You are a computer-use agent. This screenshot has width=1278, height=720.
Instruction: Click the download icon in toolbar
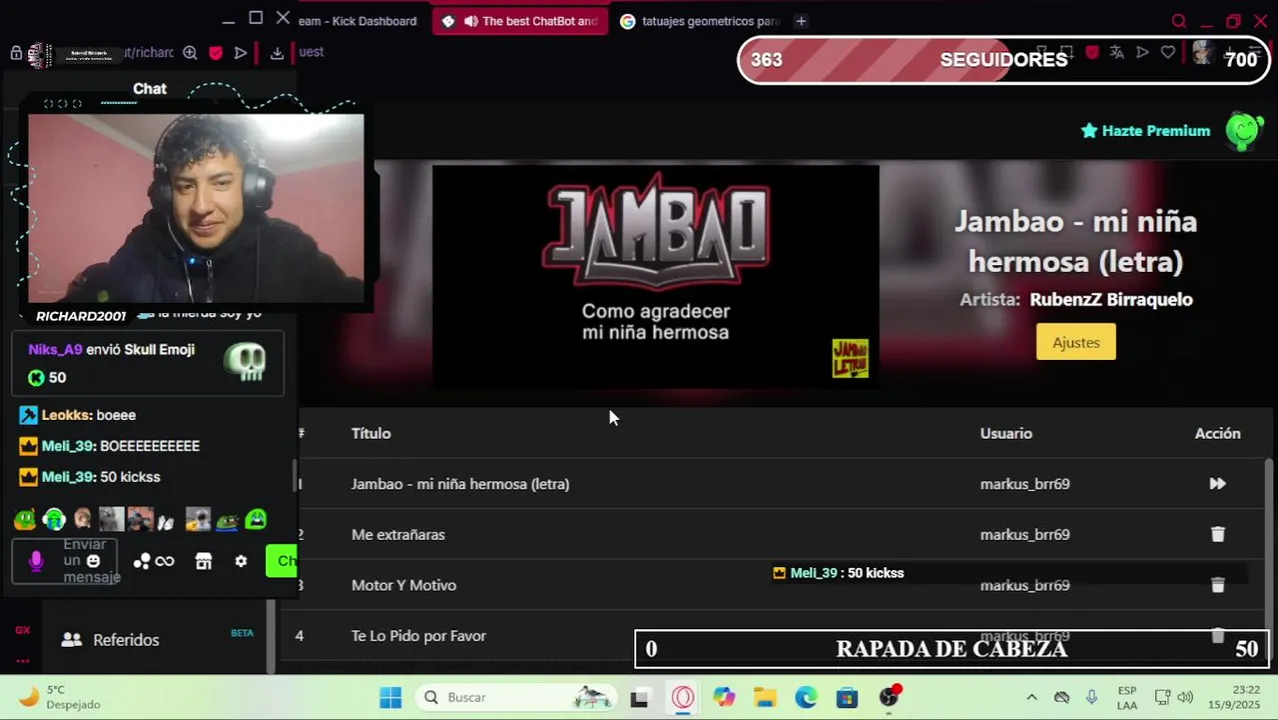pyautogui.click(x=277, y=53)
